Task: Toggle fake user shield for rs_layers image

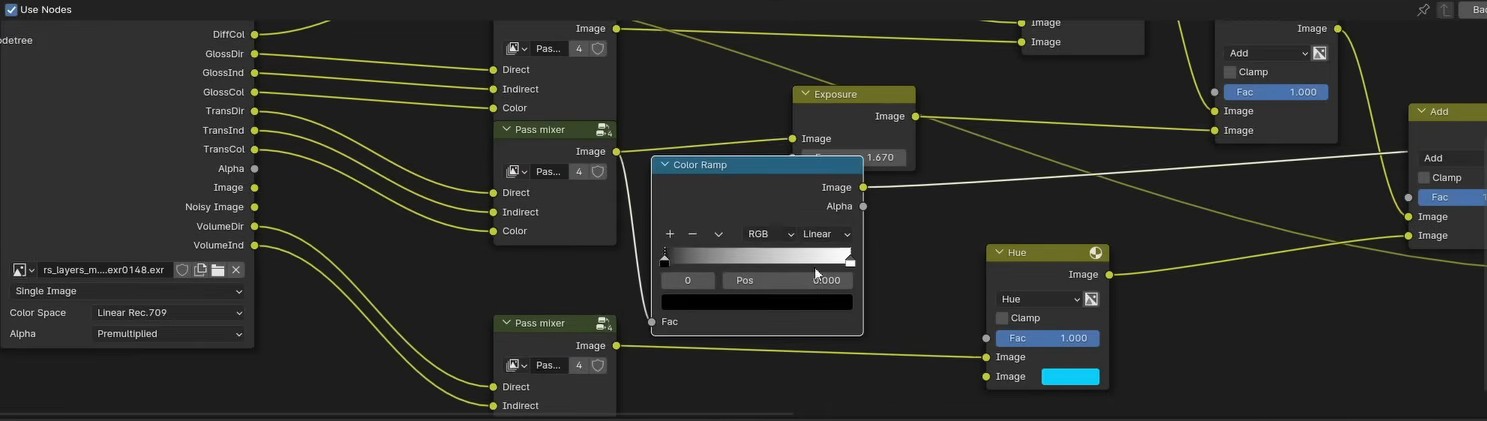Action: pyautogui.click(x=182, y=270)
